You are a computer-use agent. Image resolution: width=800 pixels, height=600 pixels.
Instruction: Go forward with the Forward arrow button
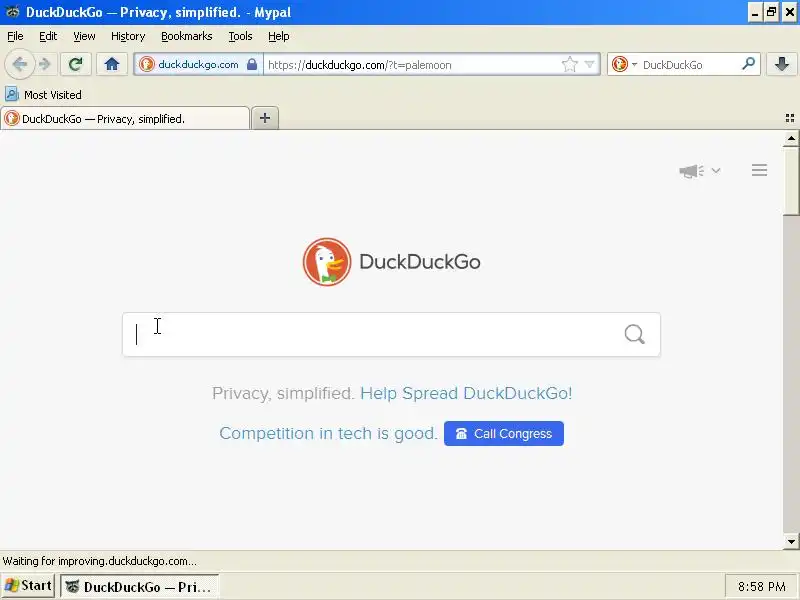pos(45,64)
